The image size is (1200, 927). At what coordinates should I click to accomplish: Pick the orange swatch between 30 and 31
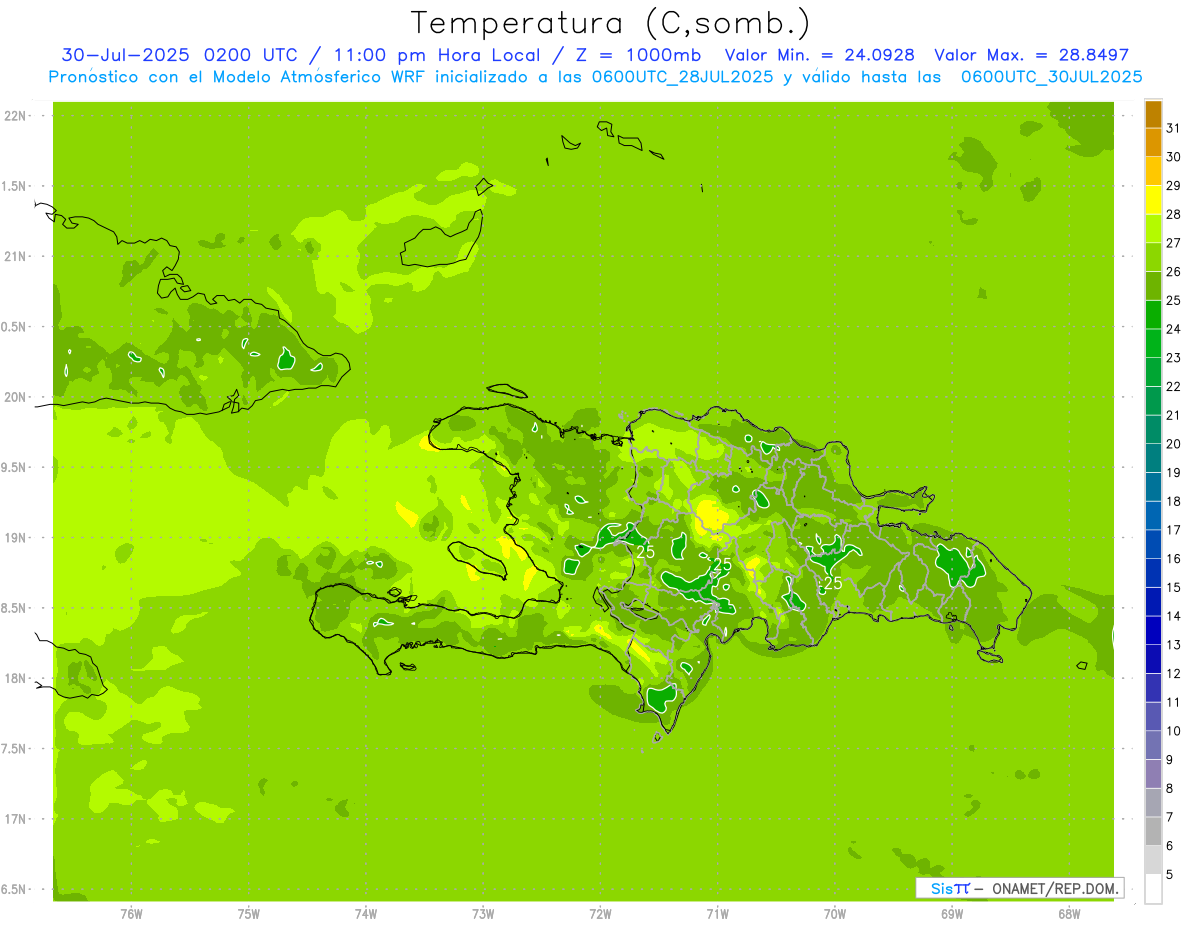click(1153, 143)
